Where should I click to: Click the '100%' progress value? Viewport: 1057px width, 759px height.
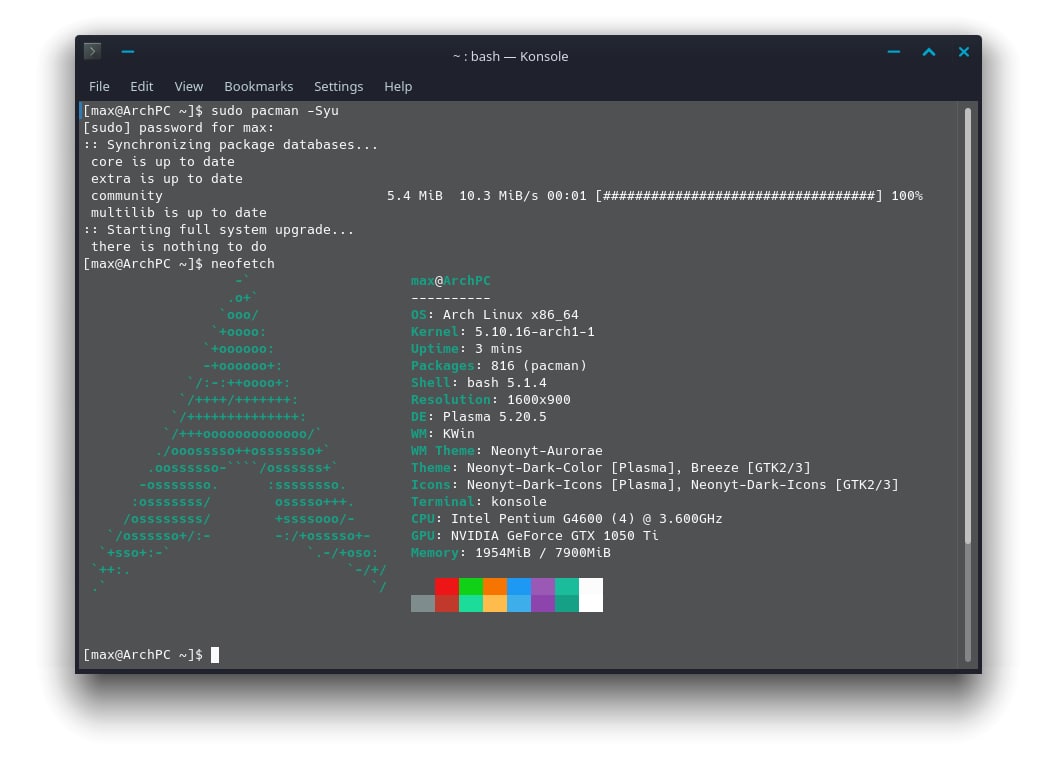[907, 195]
